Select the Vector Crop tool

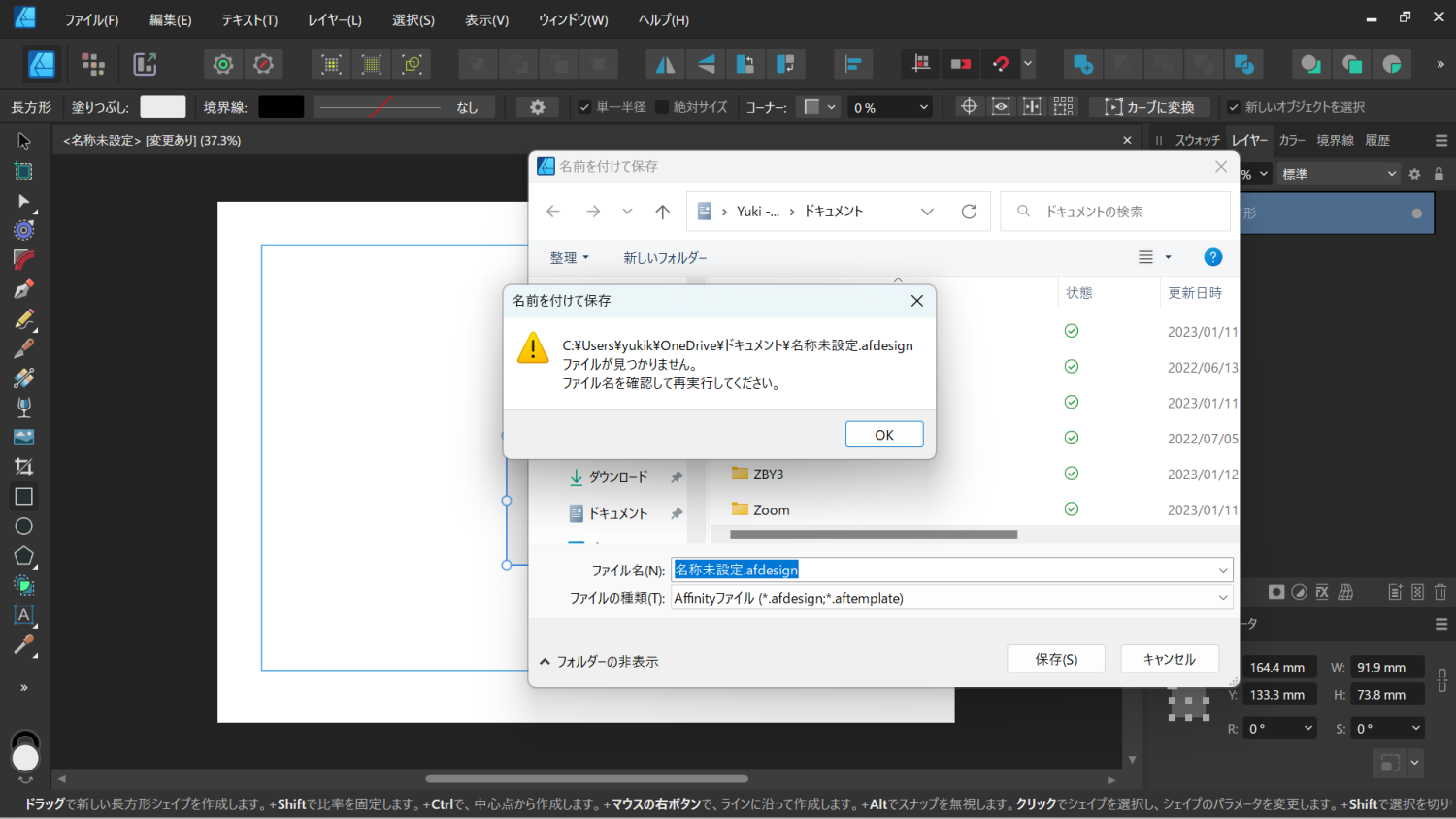pos(24,466)
